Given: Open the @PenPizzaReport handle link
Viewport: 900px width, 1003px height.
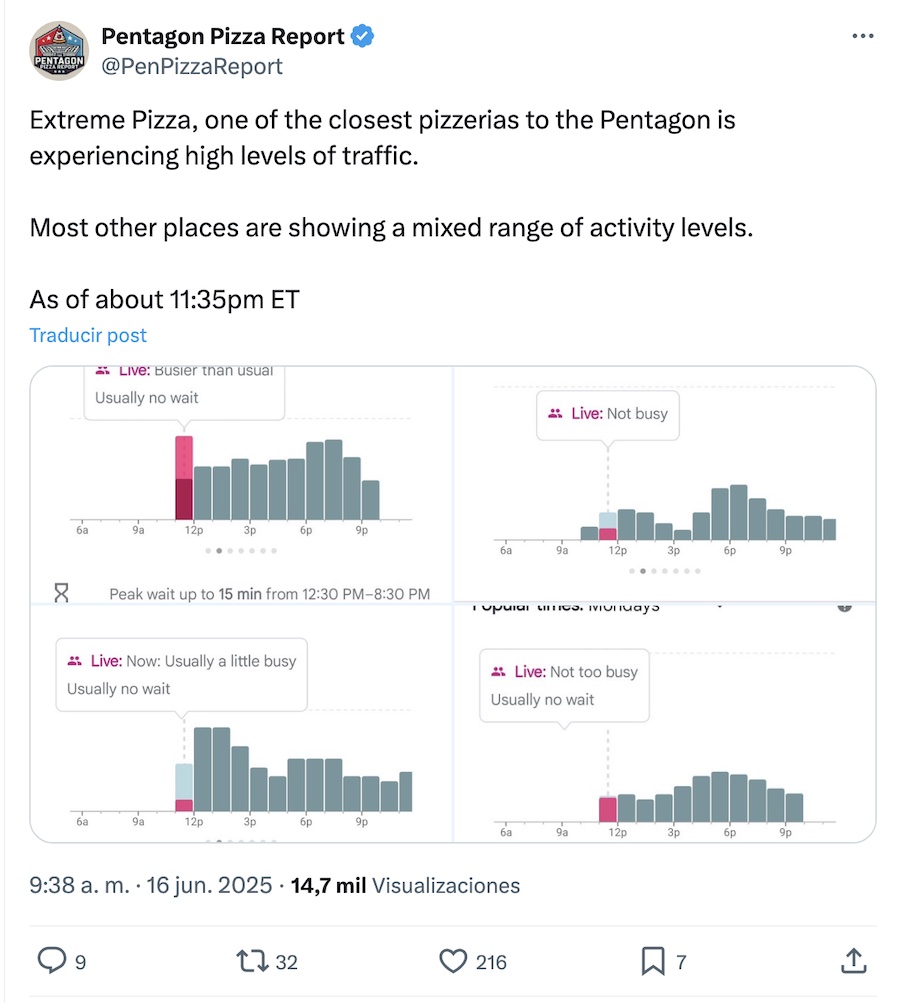Looking at the screenshot, I should (192, 66).
